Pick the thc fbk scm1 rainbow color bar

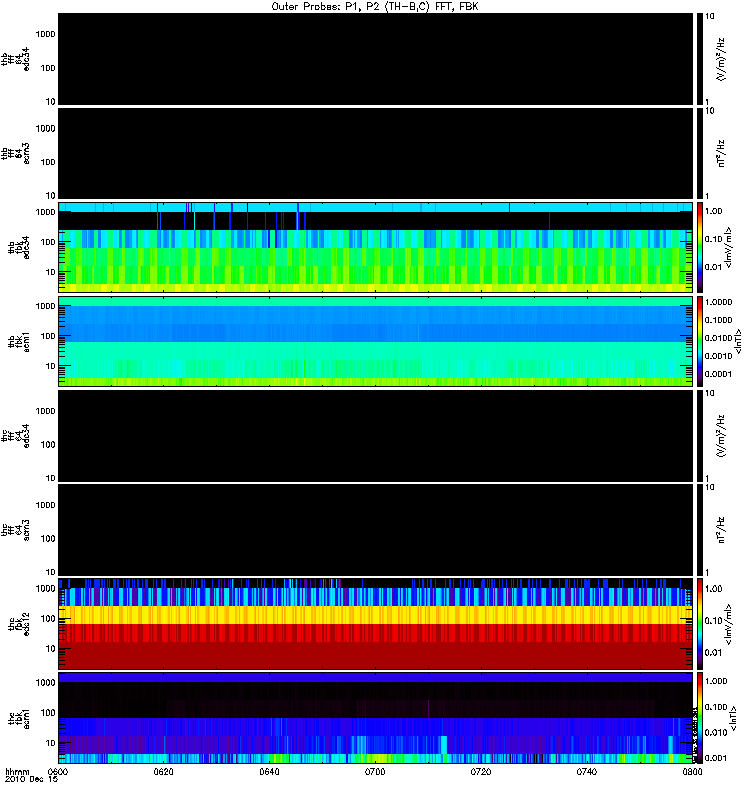(699, 718)
